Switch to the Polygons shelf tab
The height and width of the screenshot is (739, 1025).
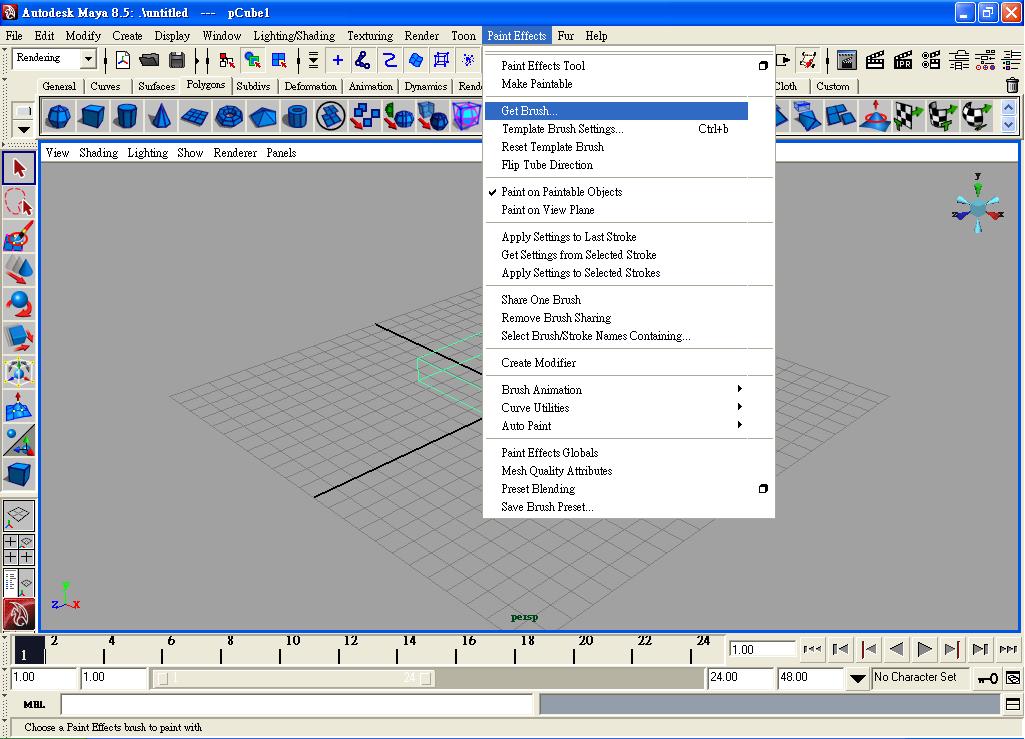[205, 85]
